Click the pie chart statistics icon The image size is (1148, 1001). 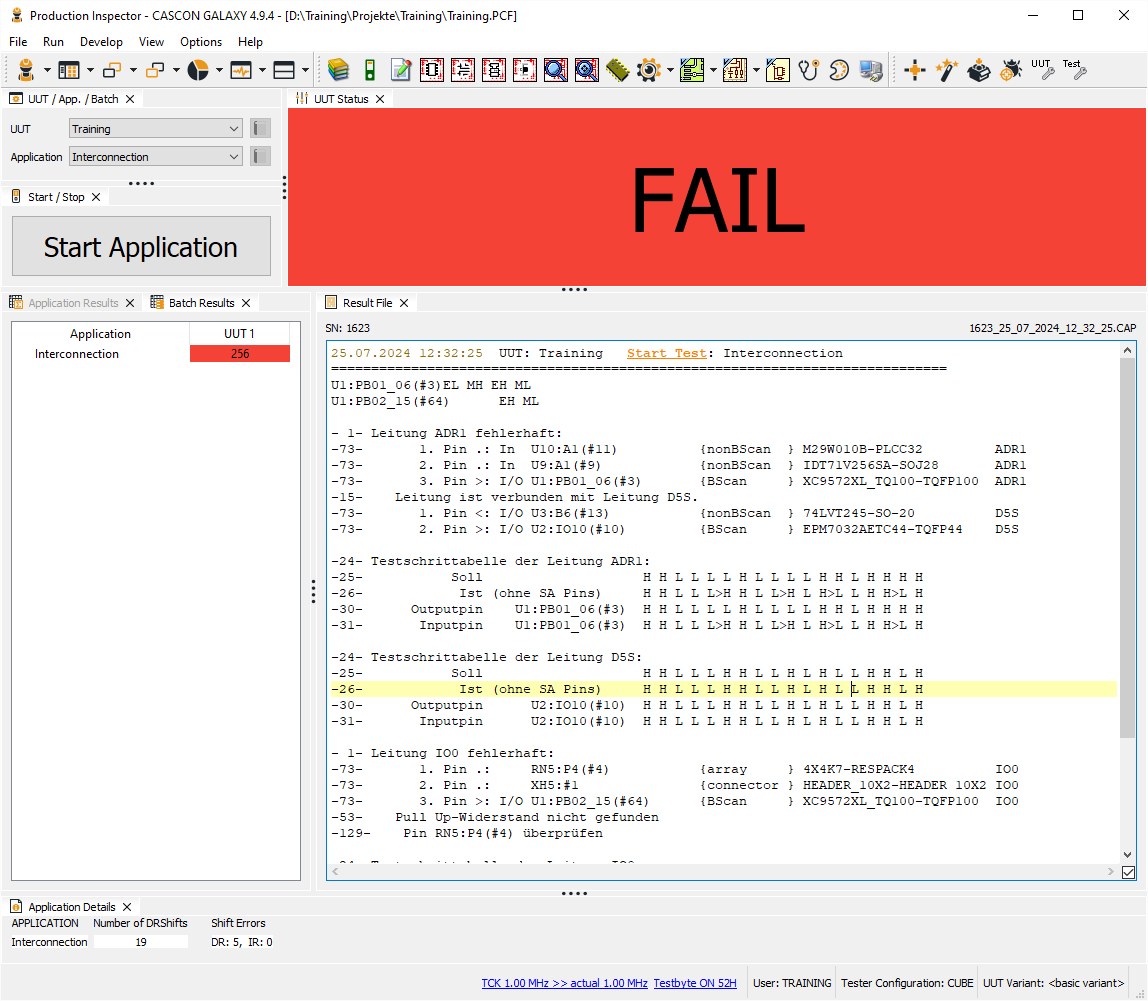[x=198, y=70]
